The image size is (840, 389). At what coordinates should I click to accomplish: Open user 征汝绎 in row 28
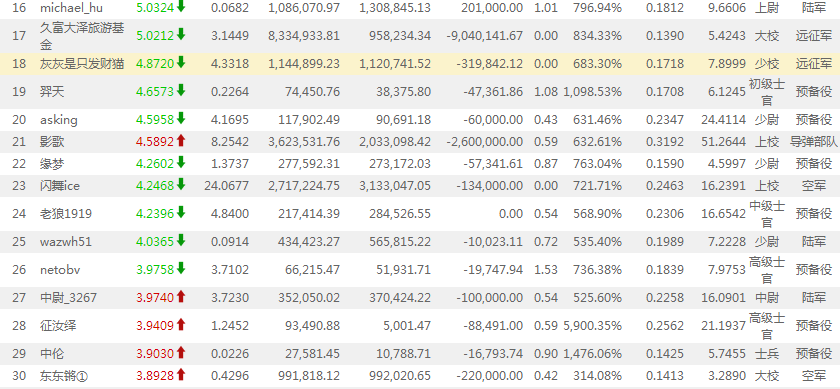coord(58,325)
